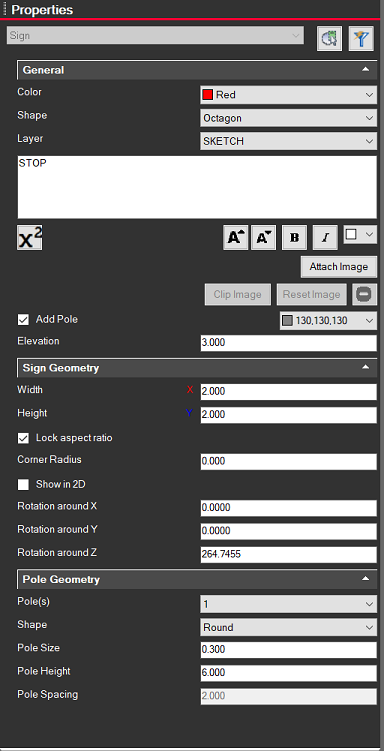Image resolution: width=384 pixels, height=751 pixels.
Task: Click the Pole Spacing label
Action: (47, 694)
